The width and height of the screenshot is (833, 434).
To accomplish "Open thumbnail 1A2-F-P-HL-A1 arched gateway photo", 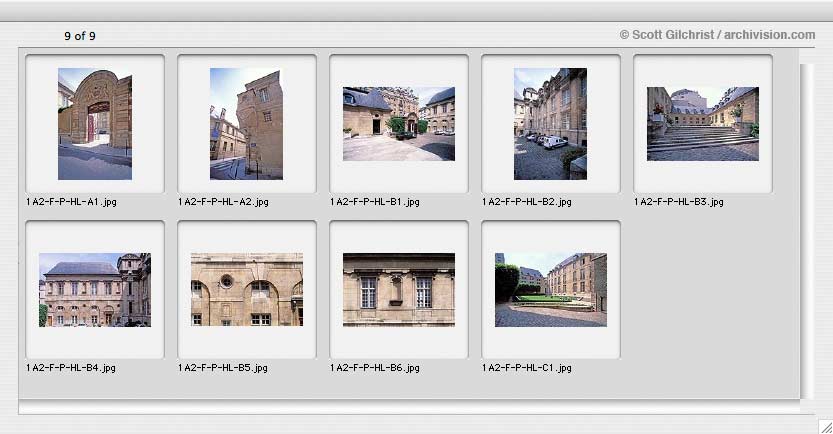I will 95,124.
